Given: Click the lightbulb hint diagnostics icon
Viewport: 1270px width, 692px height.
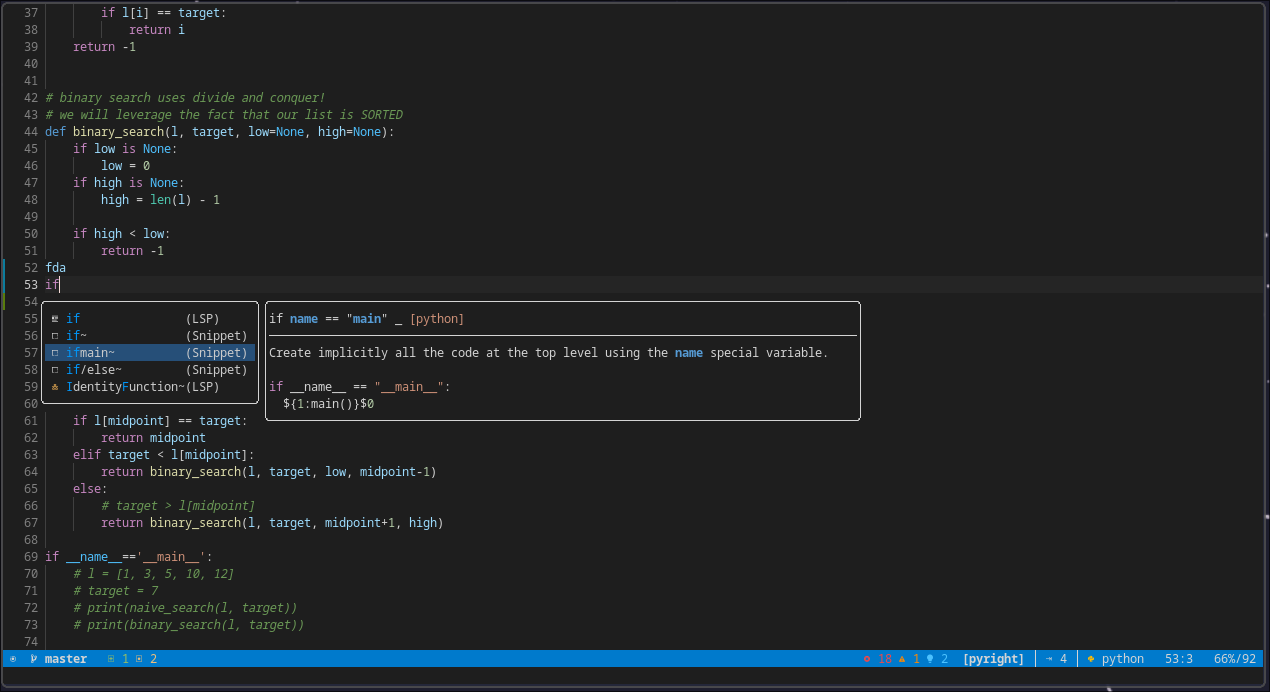Looking at the screenshot, I should [x=930, y=659].
